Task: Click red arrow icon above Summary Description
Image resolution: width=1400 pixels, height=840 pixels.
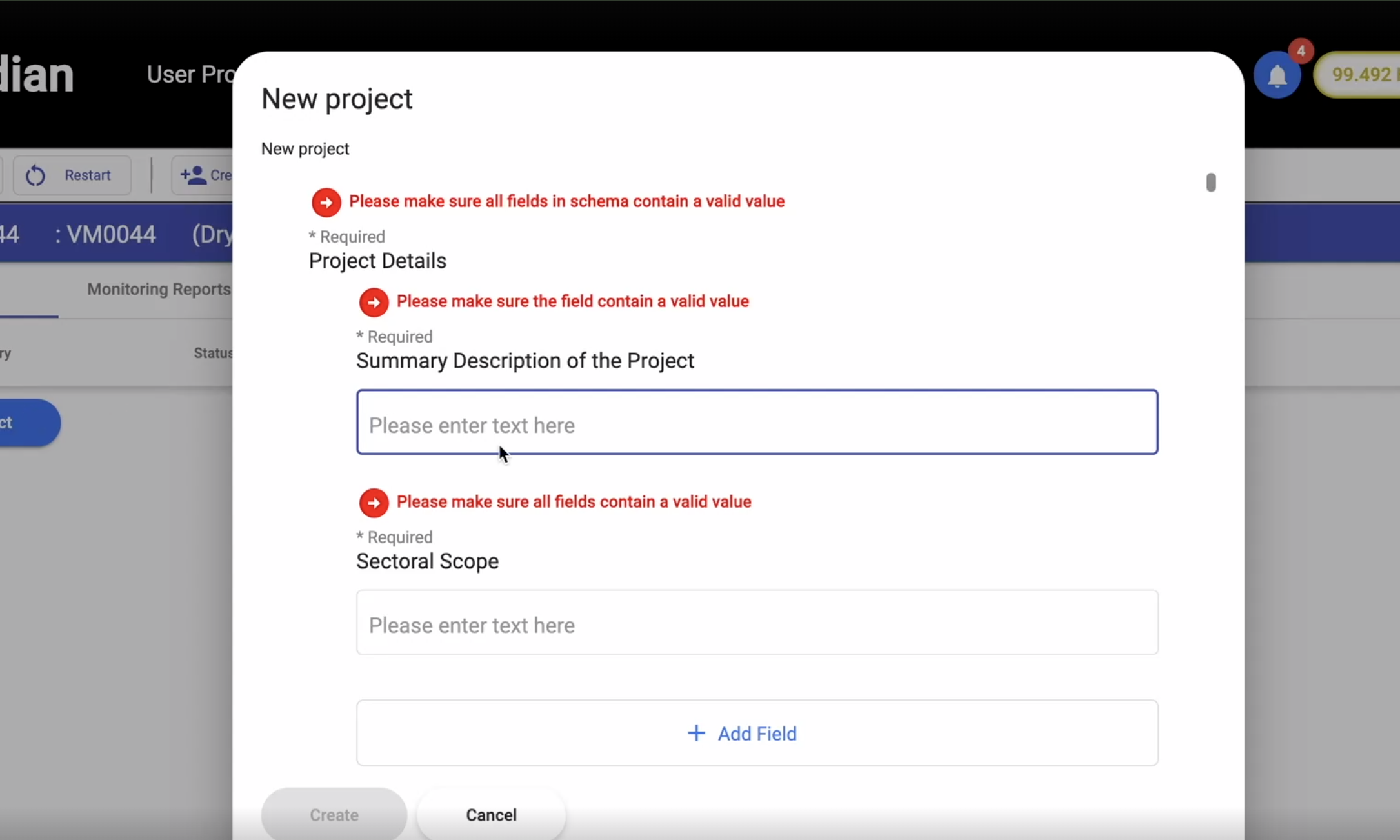Action: pos(374,302)
